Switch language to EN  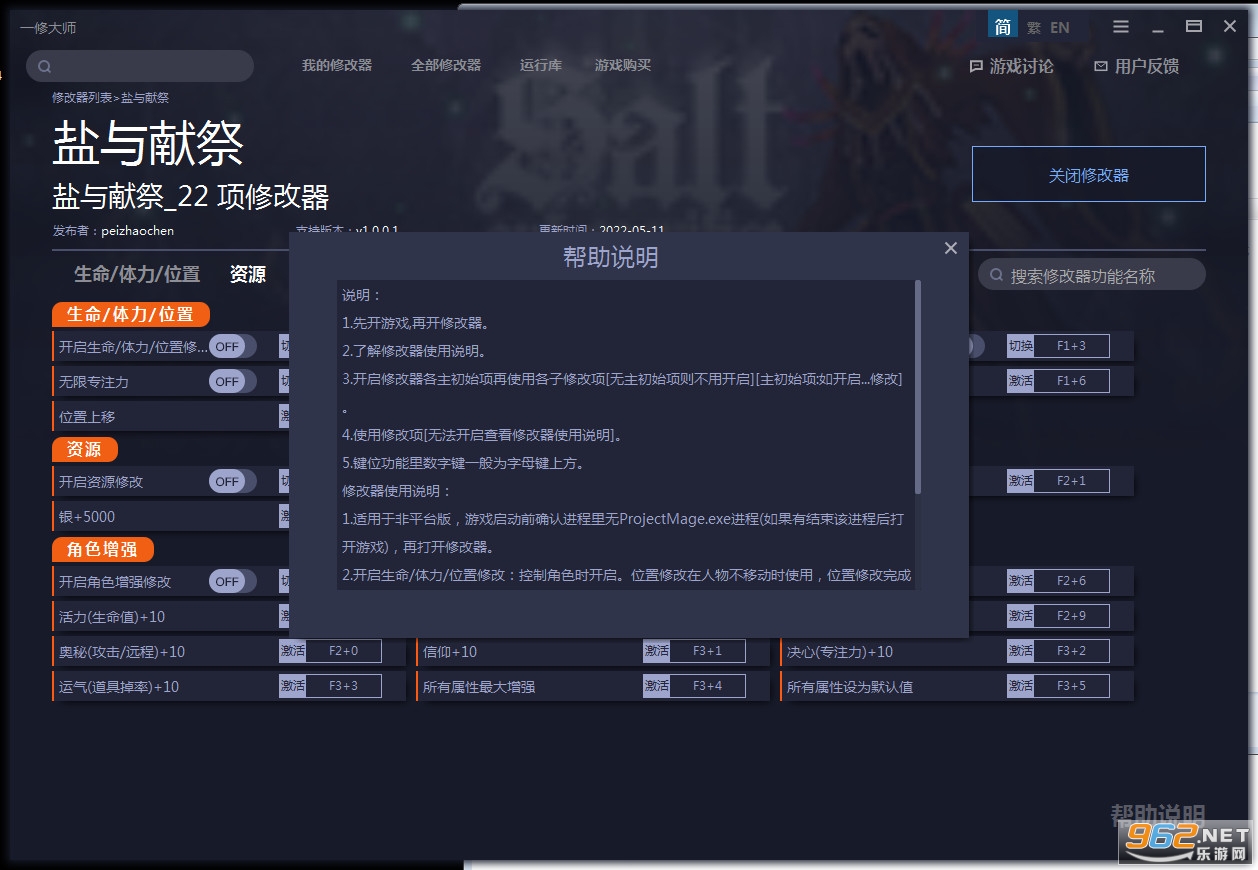coord(1059,28)
